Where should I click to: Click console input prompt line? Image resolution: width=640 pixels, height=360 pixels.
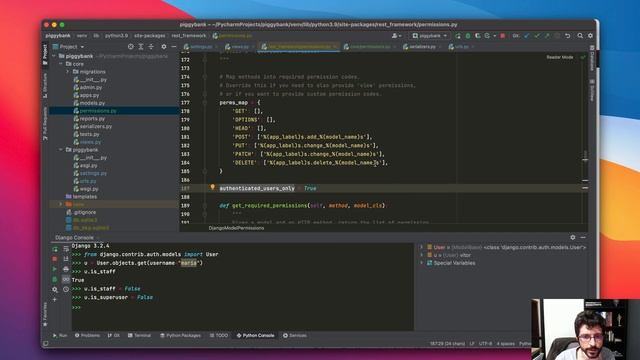(243, 307)
